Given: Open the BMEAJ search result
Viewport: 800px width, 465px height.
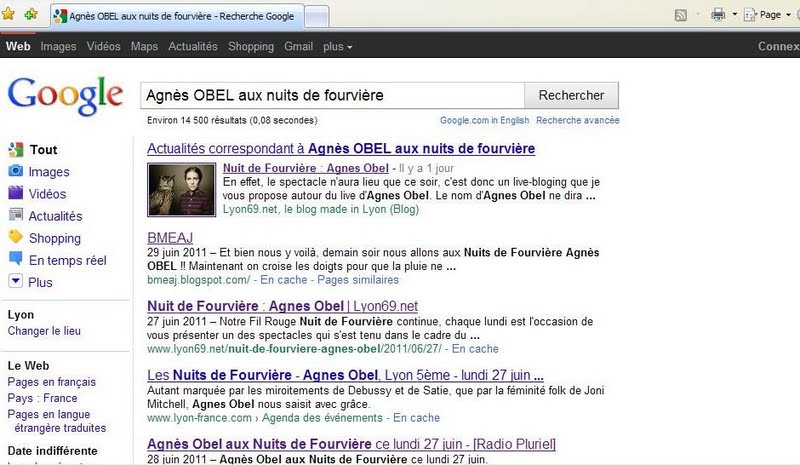Looking at the screenshot, I should click(170, 238).
